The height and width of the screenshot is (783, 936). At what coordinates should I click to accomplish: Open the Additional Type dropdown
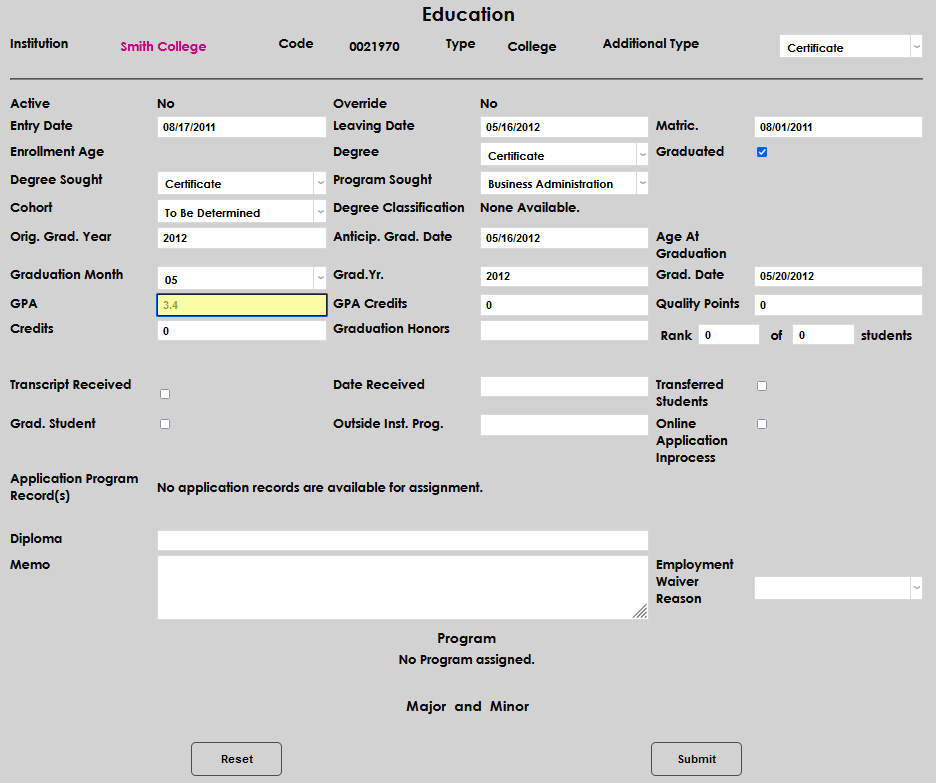[850, 47]
